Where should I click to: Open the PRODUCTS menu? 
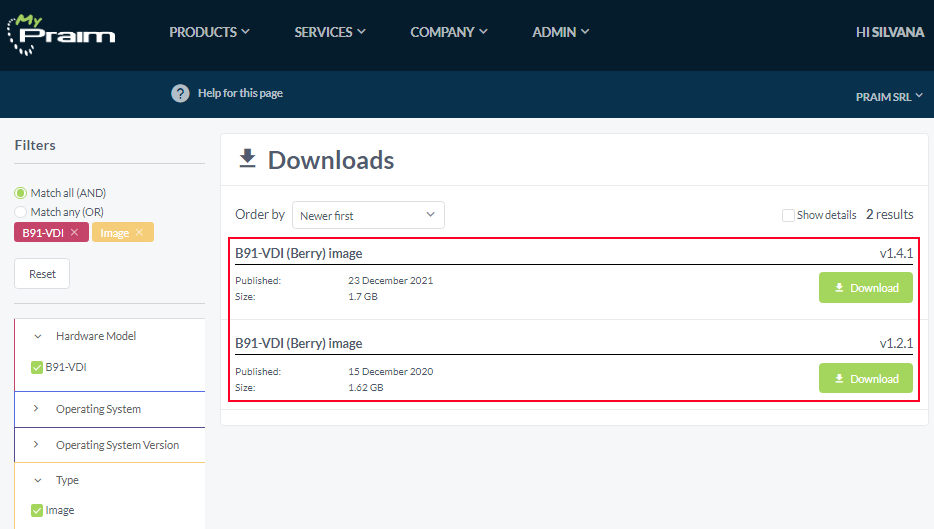click(209, 32)
